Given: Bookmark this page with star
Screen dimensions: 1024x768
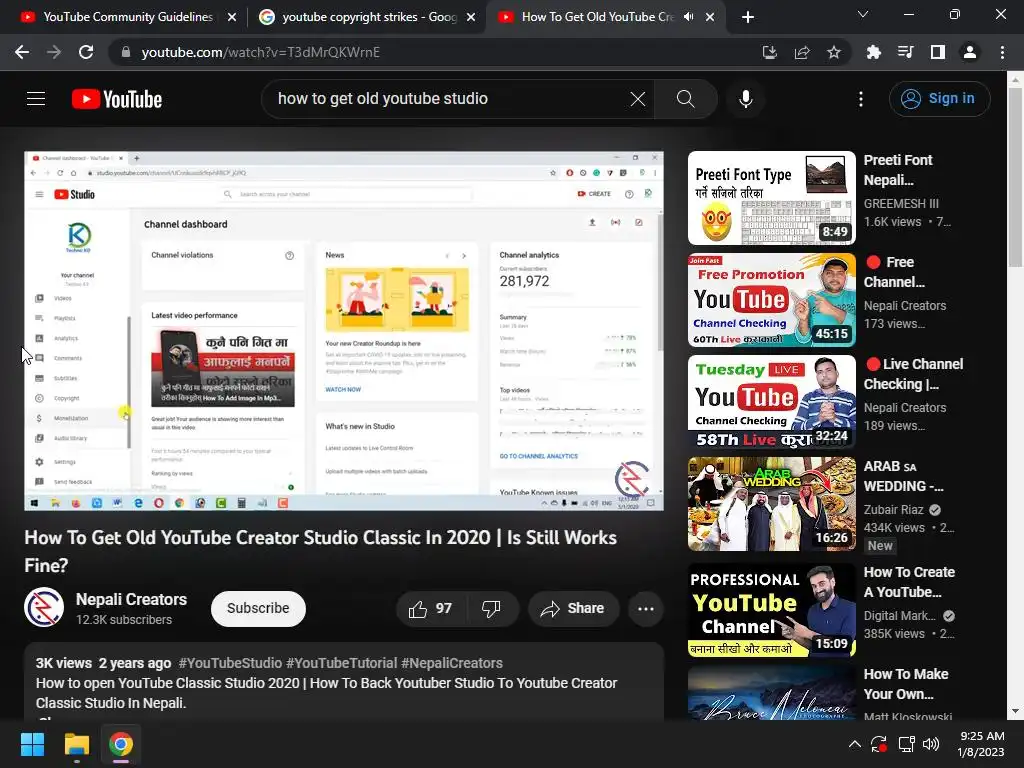Looking at the screenshot, I should pos(834,52).
